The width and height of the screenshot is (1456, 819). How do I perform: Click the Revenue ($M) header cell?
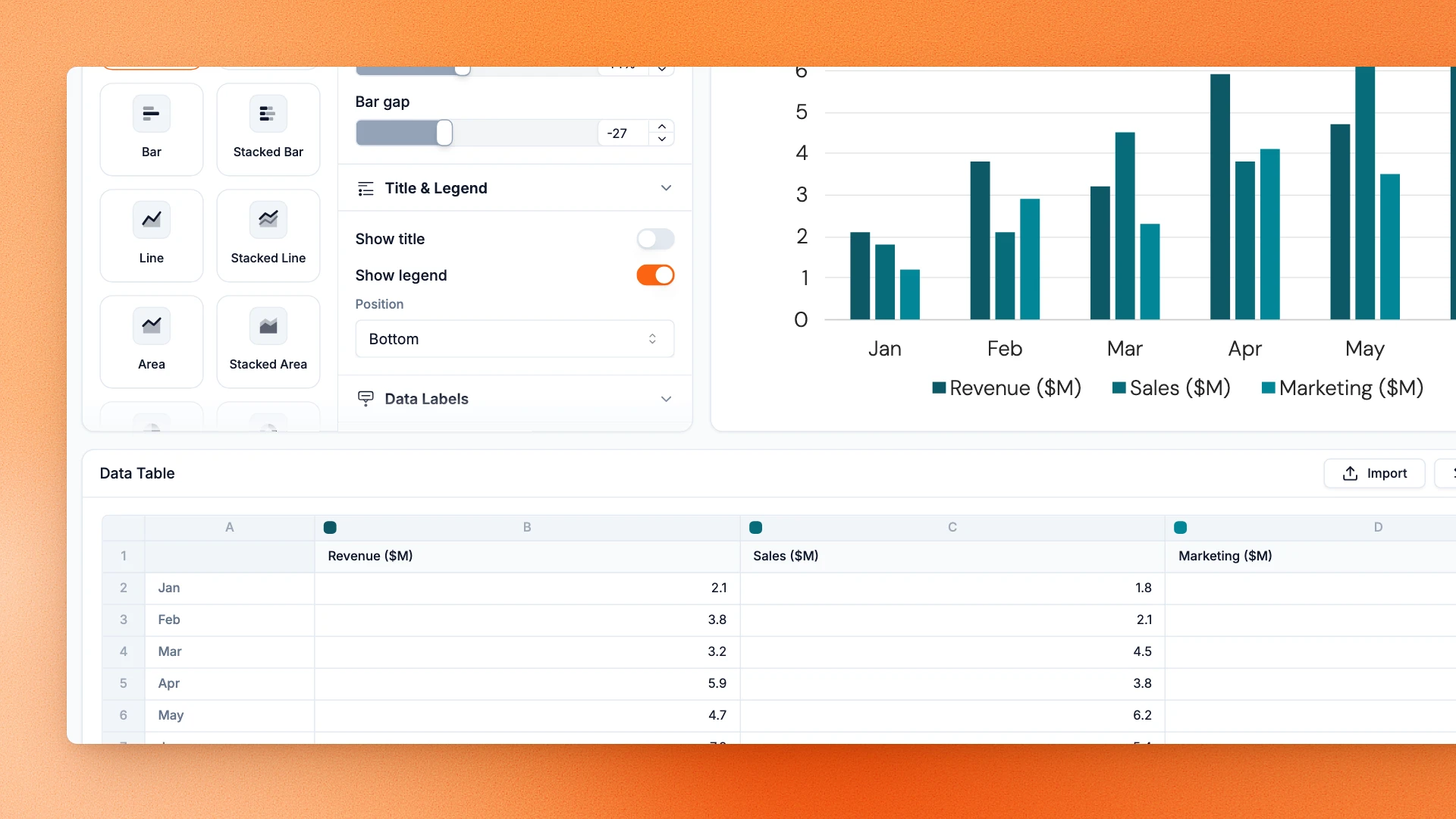point(527,556)
